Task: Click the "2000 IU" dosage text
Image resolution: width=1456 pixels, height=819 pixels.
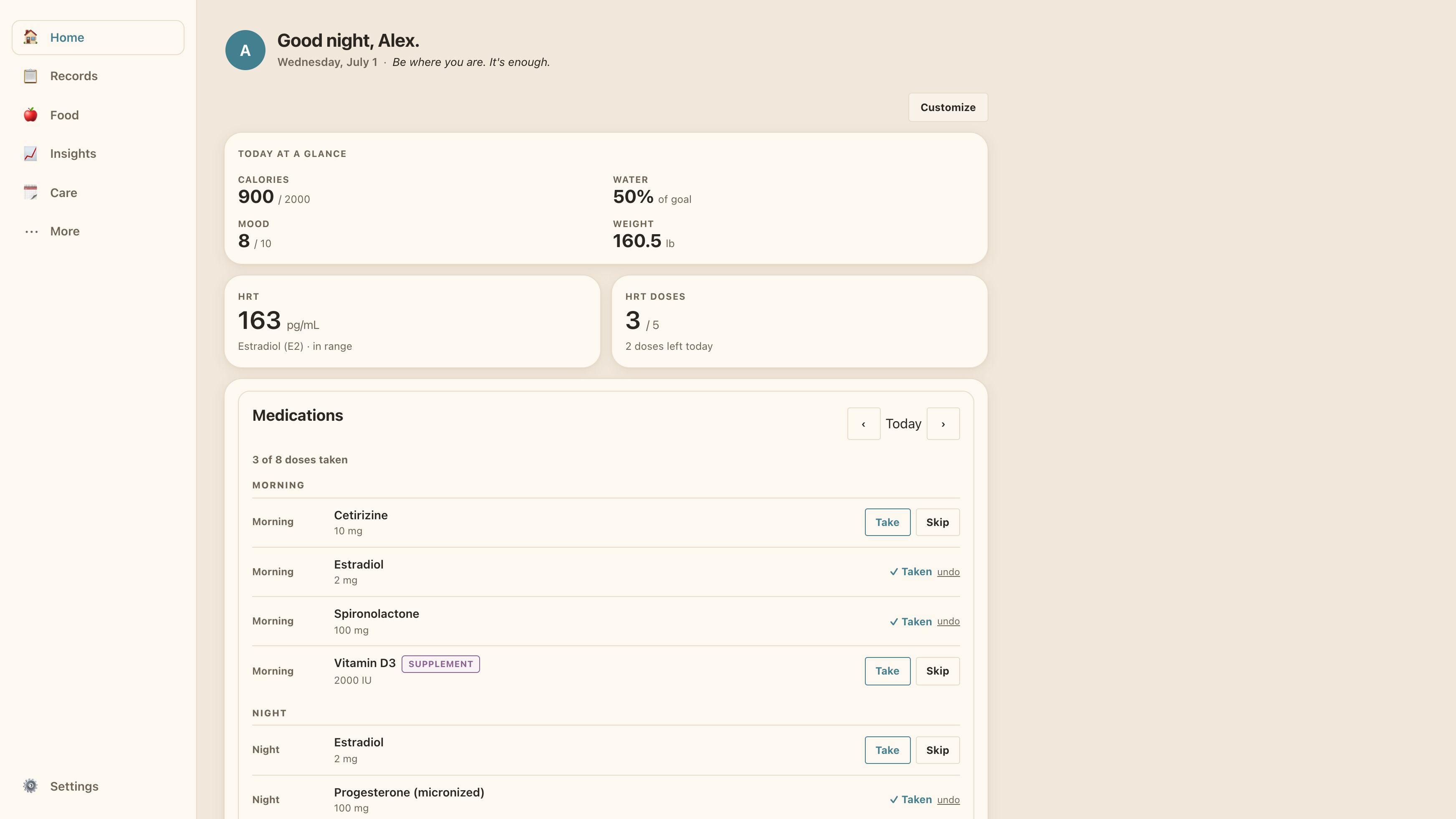Action: coord(352,680)
